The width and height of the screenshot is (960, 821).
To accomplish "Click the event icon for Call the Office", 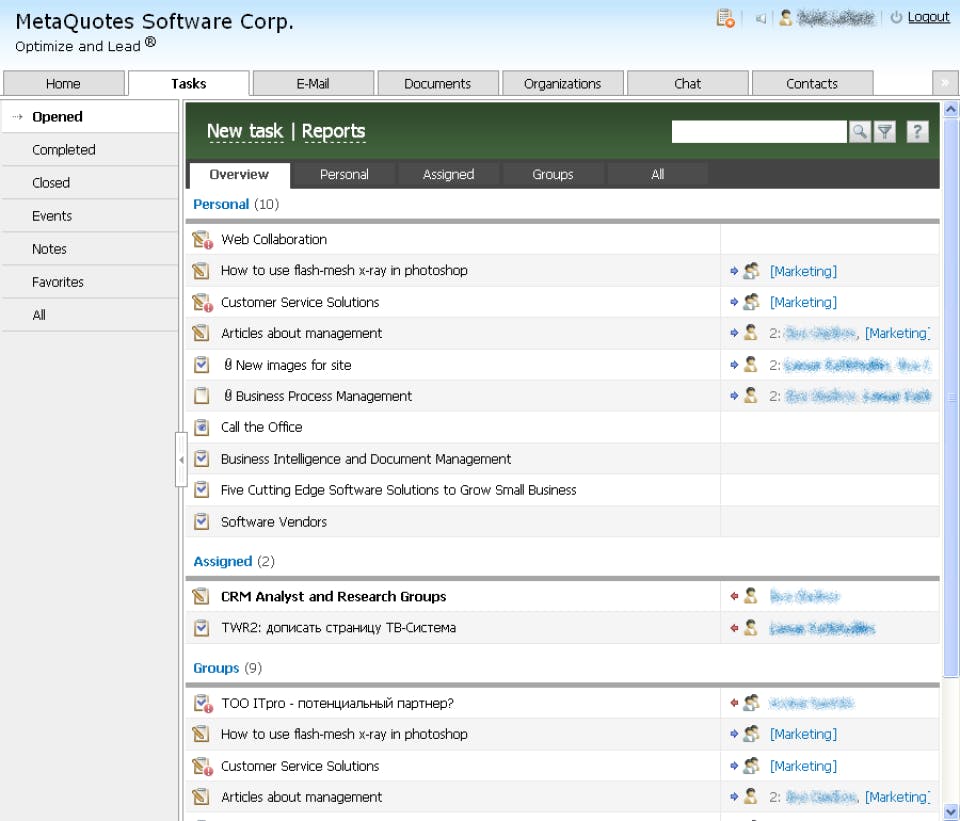I will 201,427.
